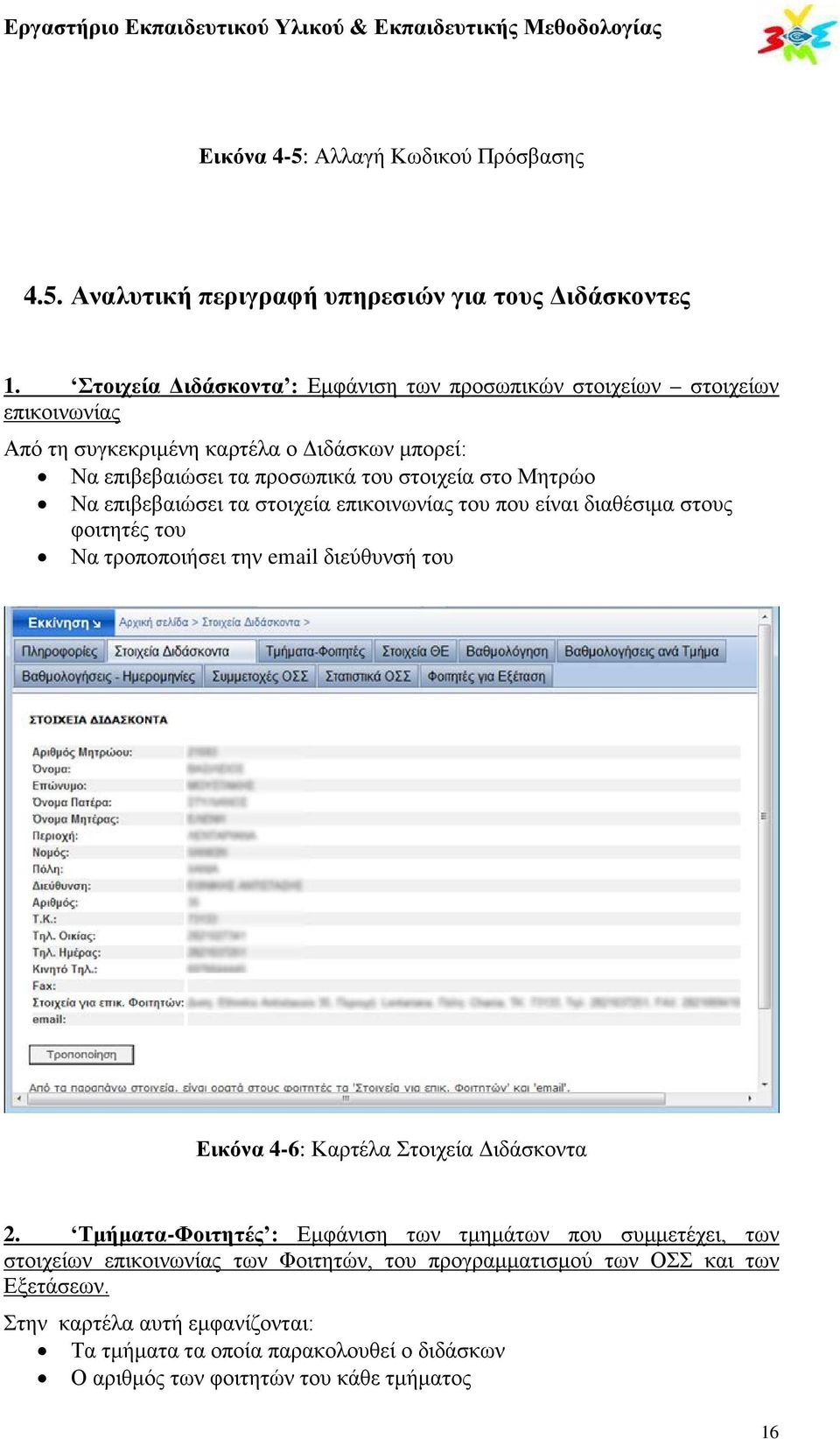The width and height of the screenshot is (840, 1439).
Task: Go to the Βαθμολόγηση tab
Action: click(x=507, y=651)
